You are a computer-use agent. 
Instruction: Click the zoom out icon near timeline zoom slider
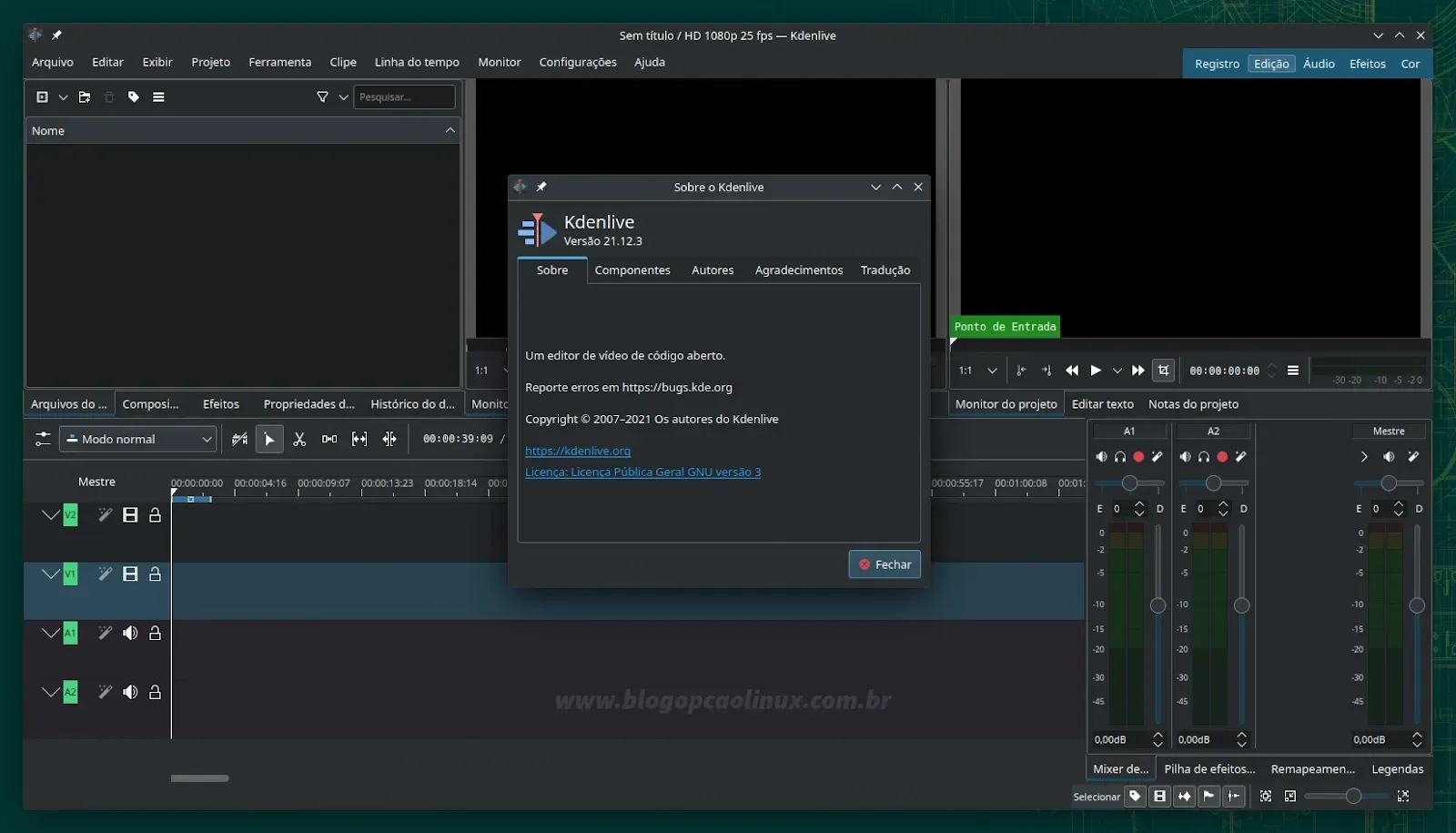pos(1290,796)
